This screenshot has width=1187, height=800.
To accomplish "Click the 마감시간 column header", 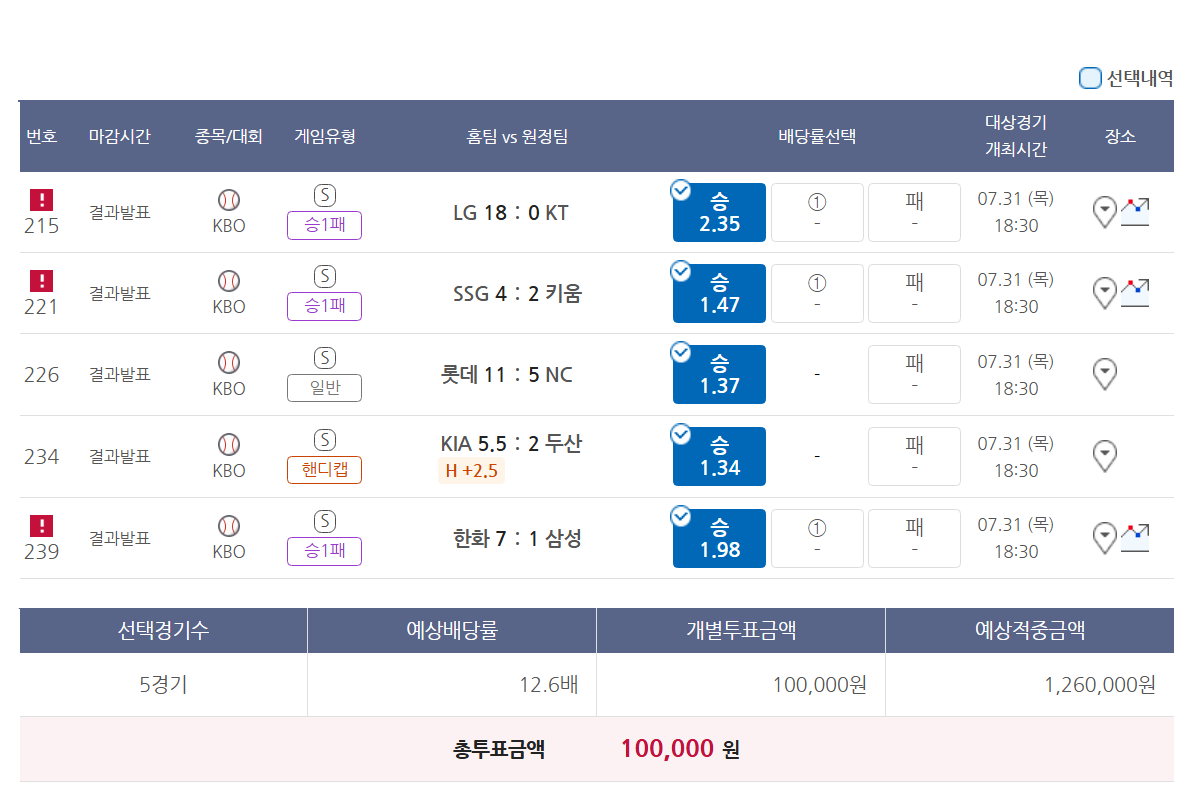I will coord(119,137).
